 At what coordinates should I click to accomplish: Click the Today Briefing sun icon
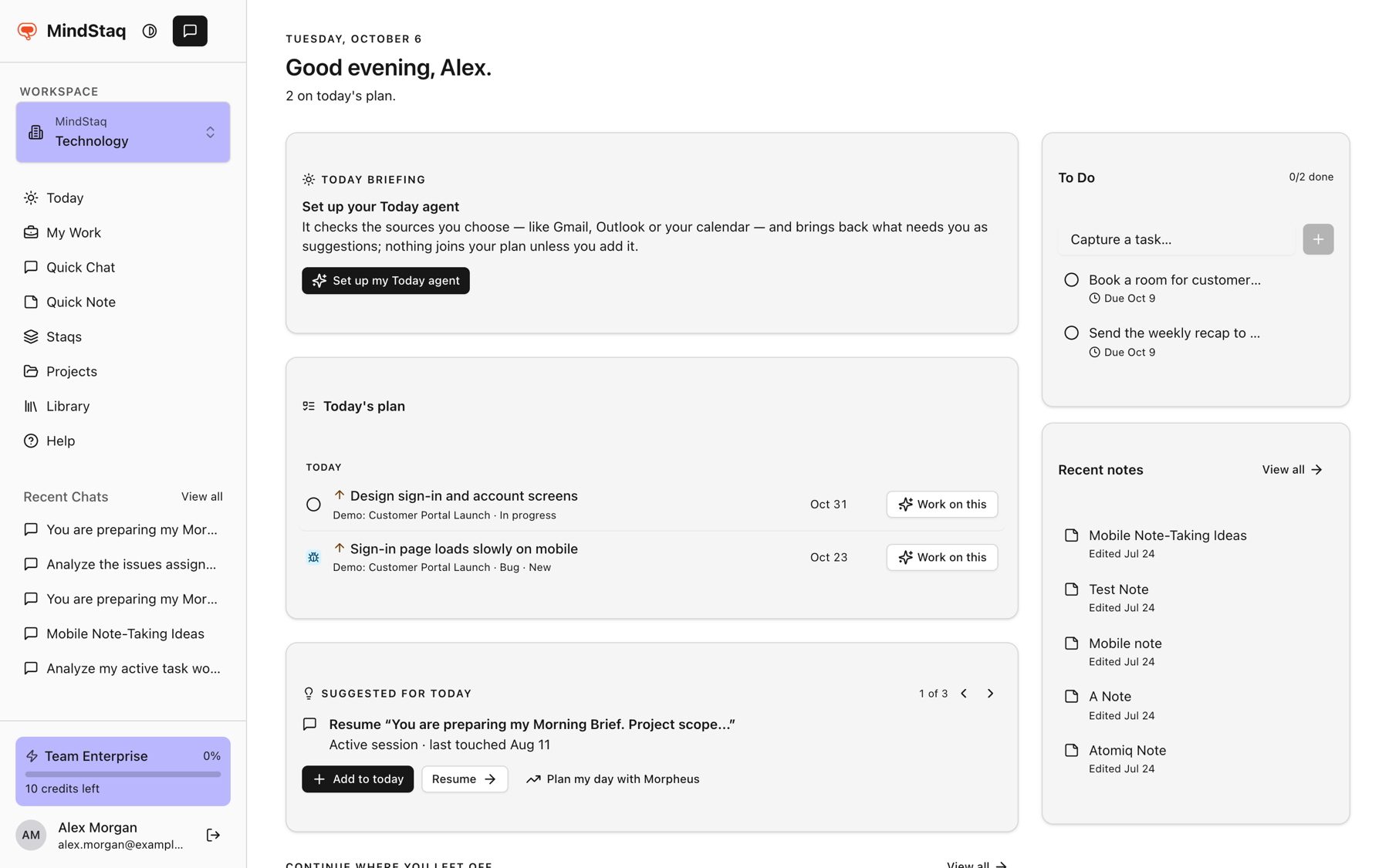coord(309,180)
